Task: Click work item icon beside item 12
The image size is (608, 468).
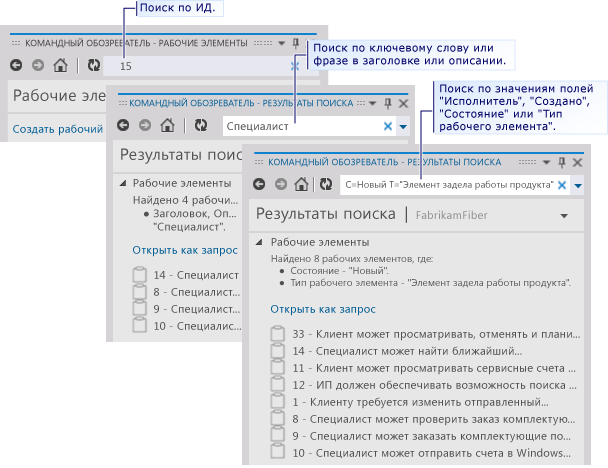Action: (x=278, y=385)
